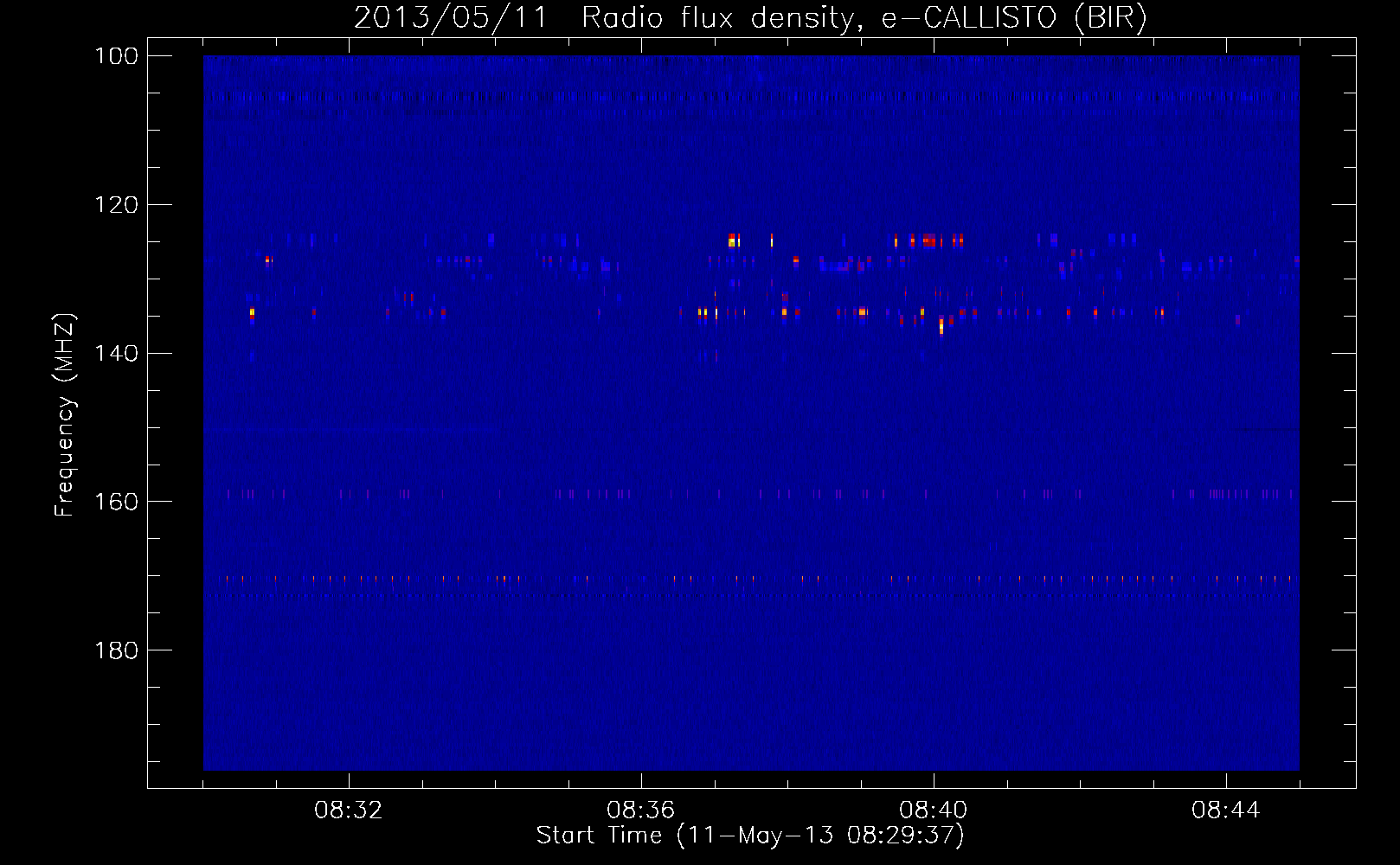Click the time tick label "08:44"
This screenshot has width=1400, height=865.
pos(1226,811)
